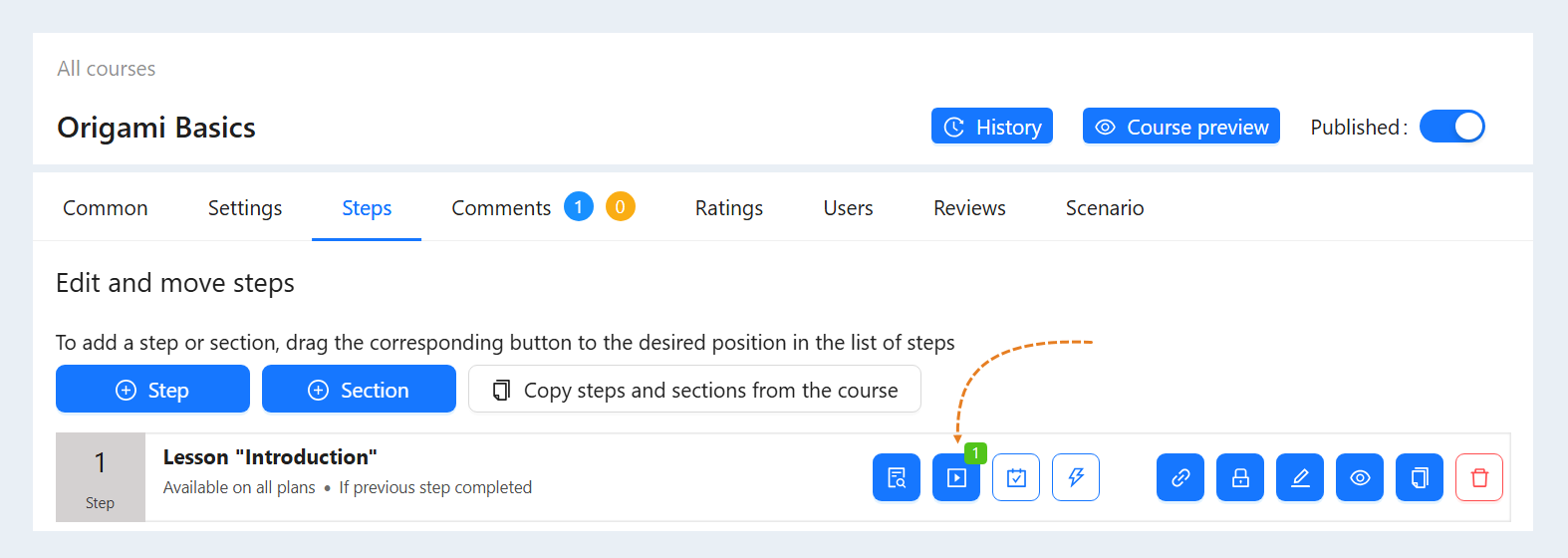This screenshot has width=1568, height=558.
Task: Delete the Introduction lesson with trash icon
Action: [1479, 477]
